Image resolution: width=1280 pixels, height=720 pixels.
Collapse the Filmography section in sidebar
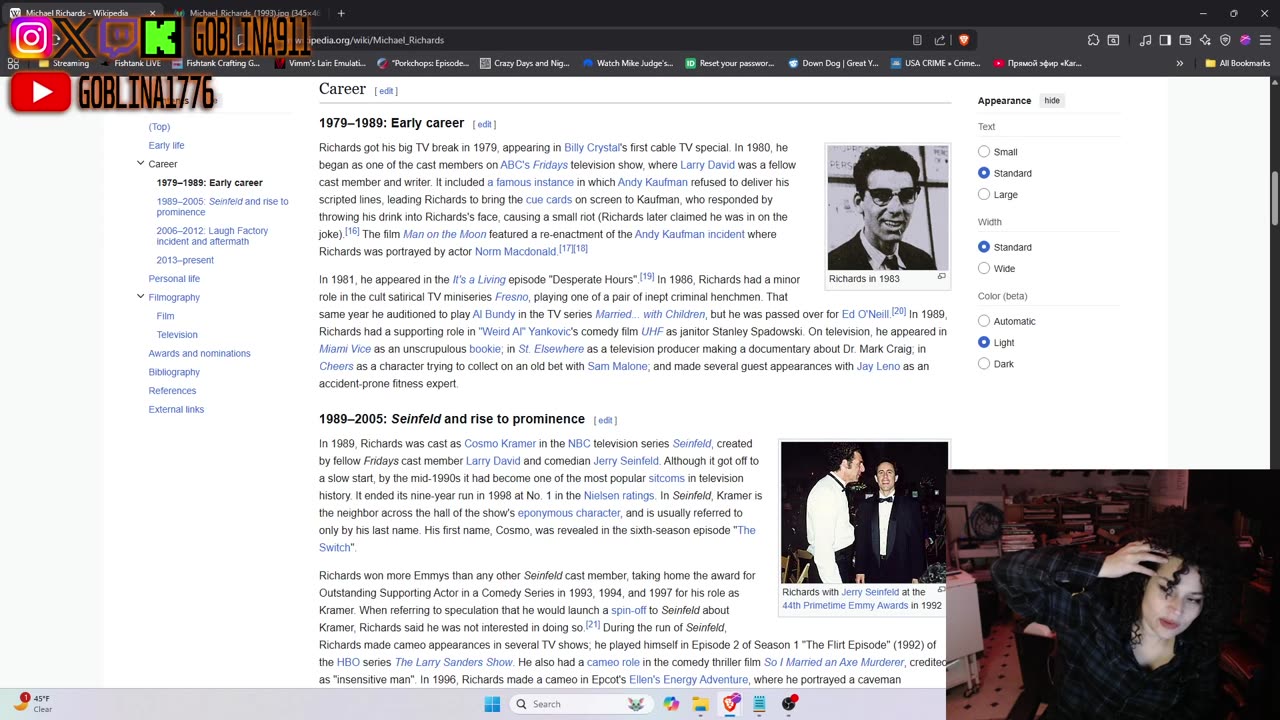tap(140, 297)
